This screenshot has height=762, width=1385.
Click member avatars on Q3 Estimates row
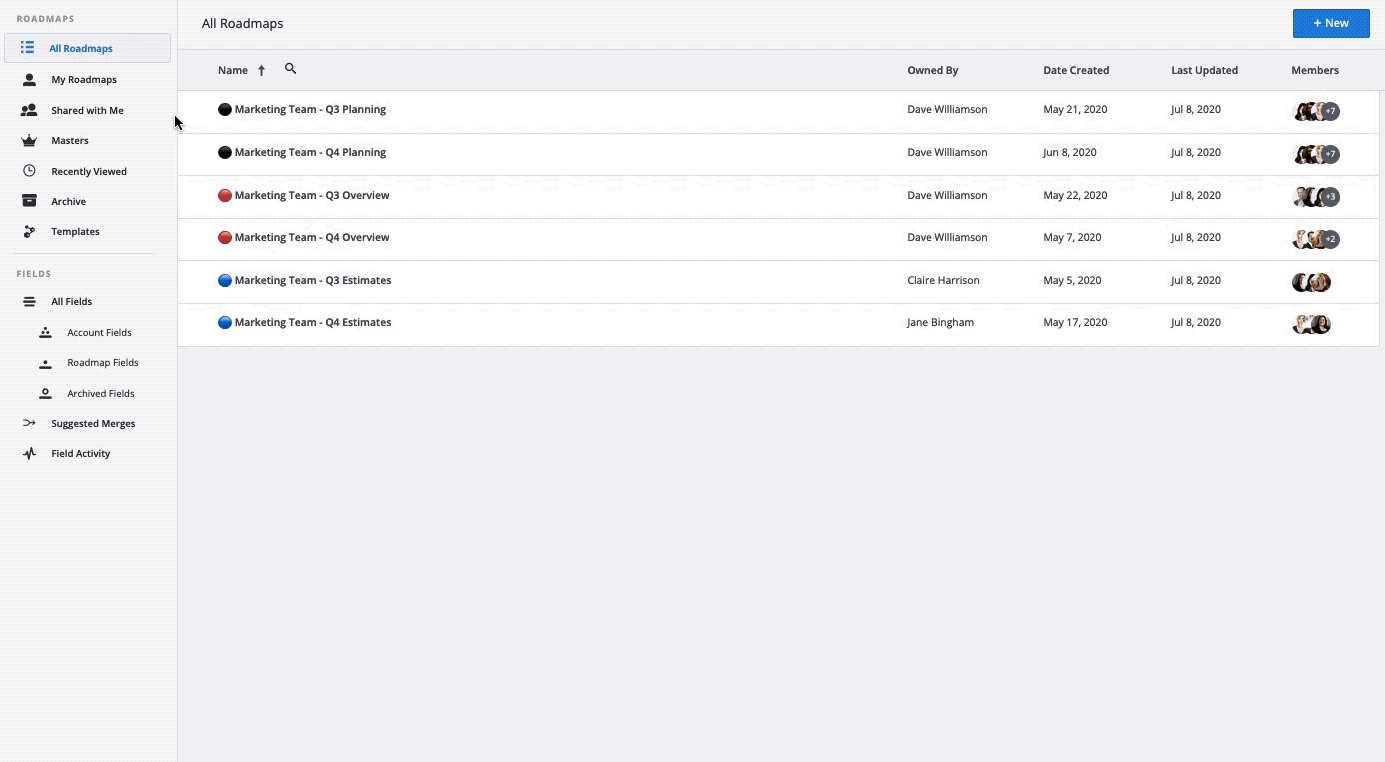click(x=1311, y=282)
